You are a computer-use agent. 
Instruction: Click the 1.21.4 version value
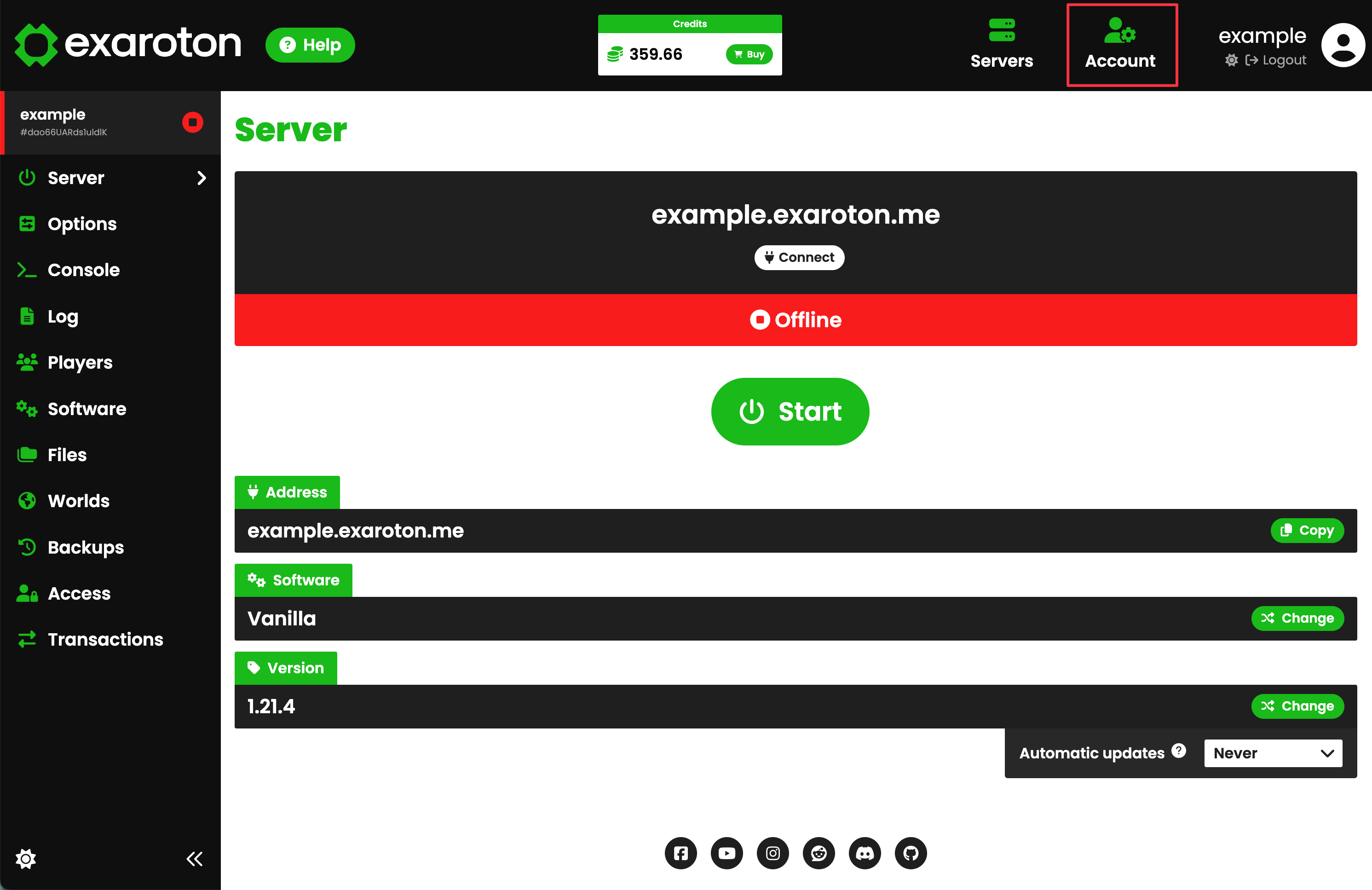[271, 706]
